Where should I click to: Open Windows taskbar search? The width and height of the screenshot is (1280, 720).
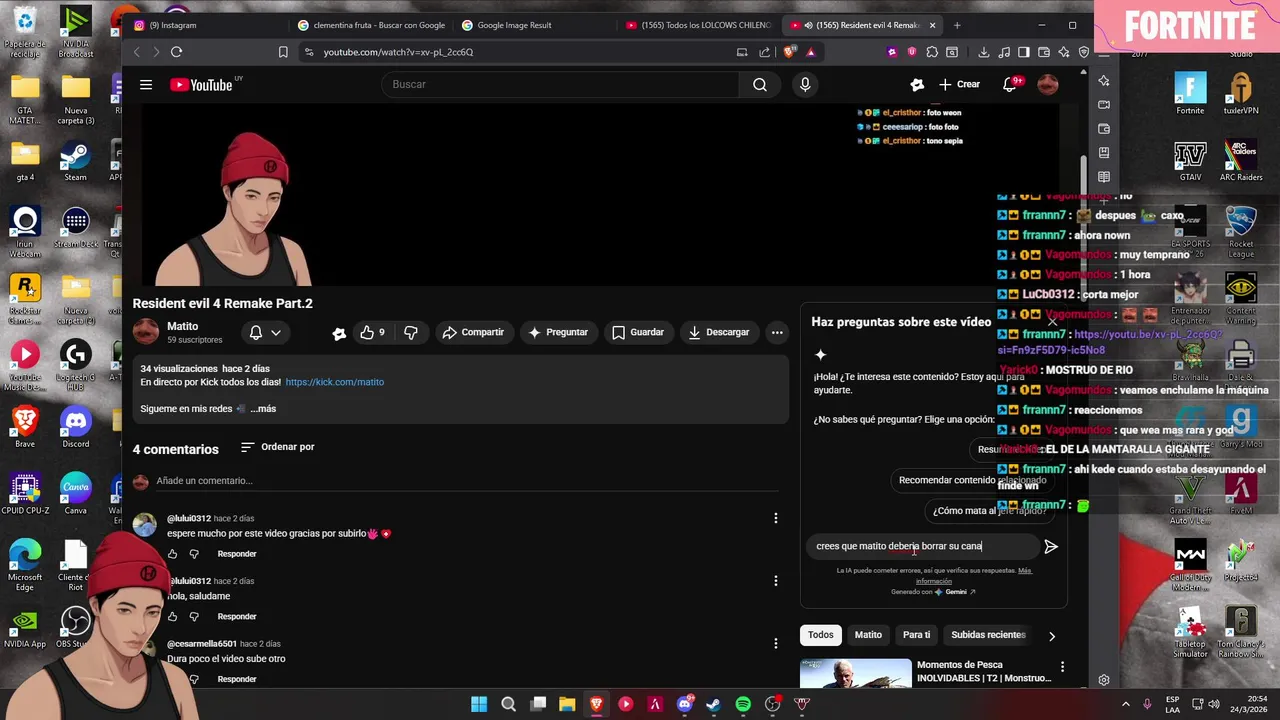click(x=508, y=705)
